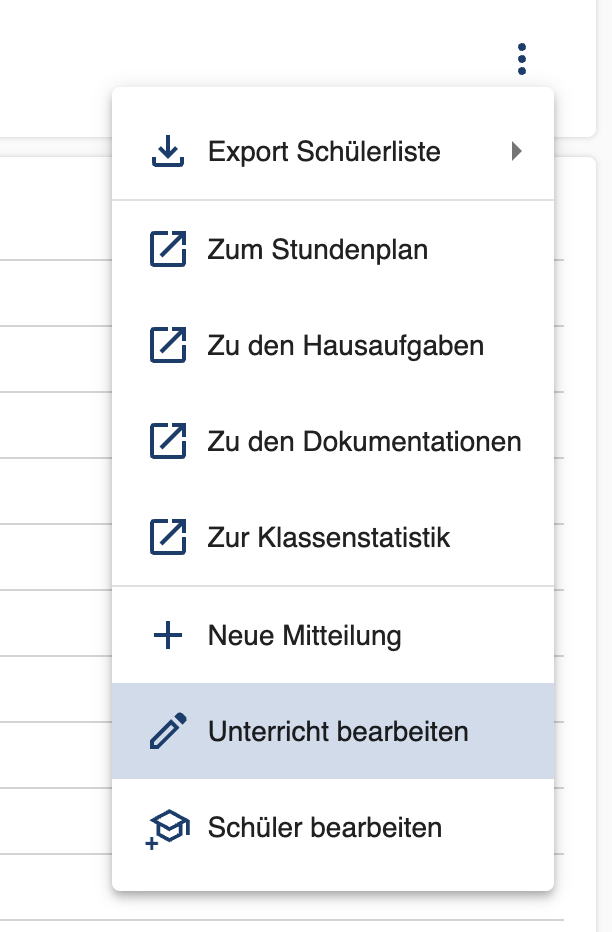
Task: Open Zur Klassenstatistik
Action: pos(329,537)
